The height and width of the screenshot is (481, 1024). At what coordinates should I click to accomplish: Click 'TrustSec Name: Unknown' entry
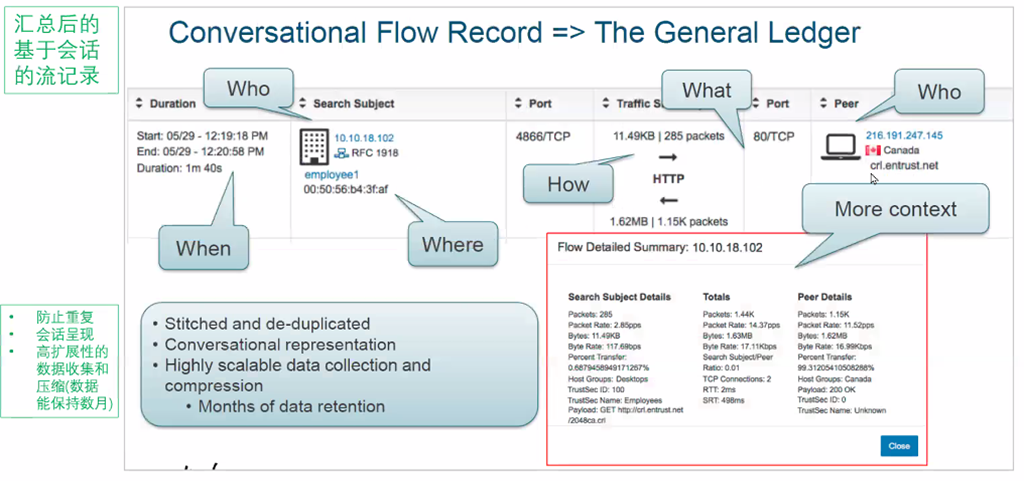[x=842, y=411]
